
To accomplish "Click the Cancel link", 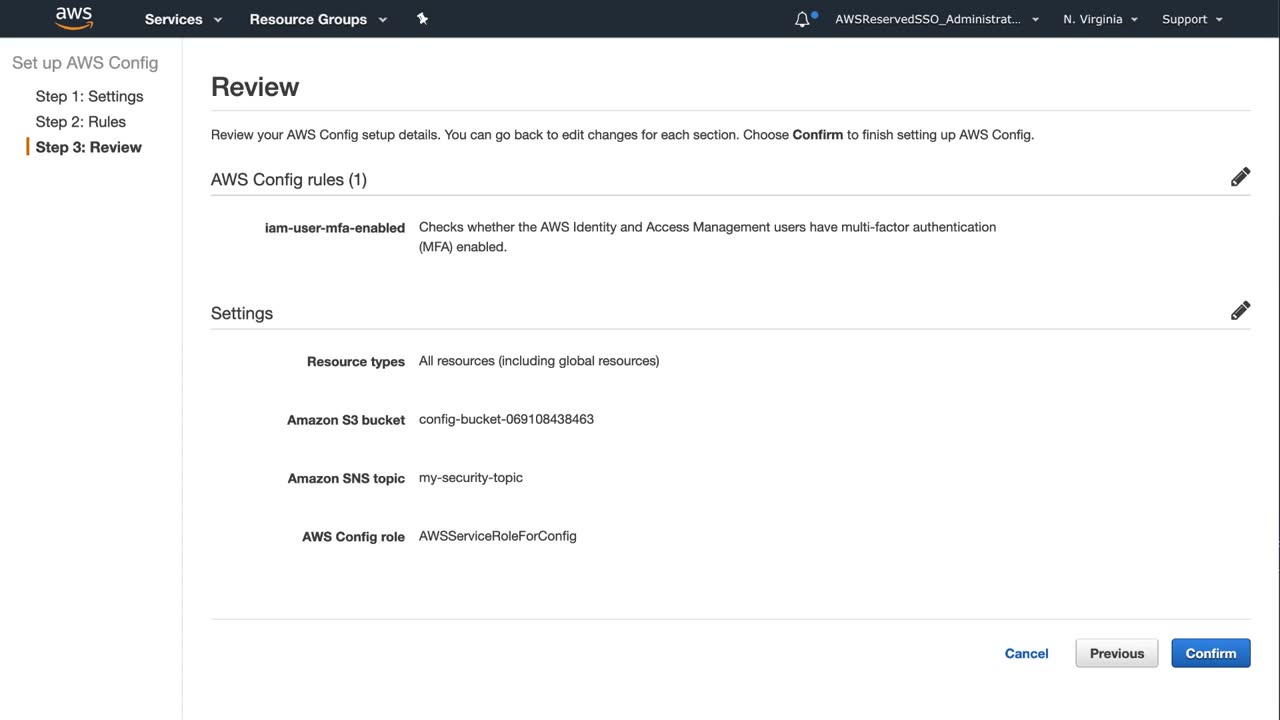I will 1026,653.
